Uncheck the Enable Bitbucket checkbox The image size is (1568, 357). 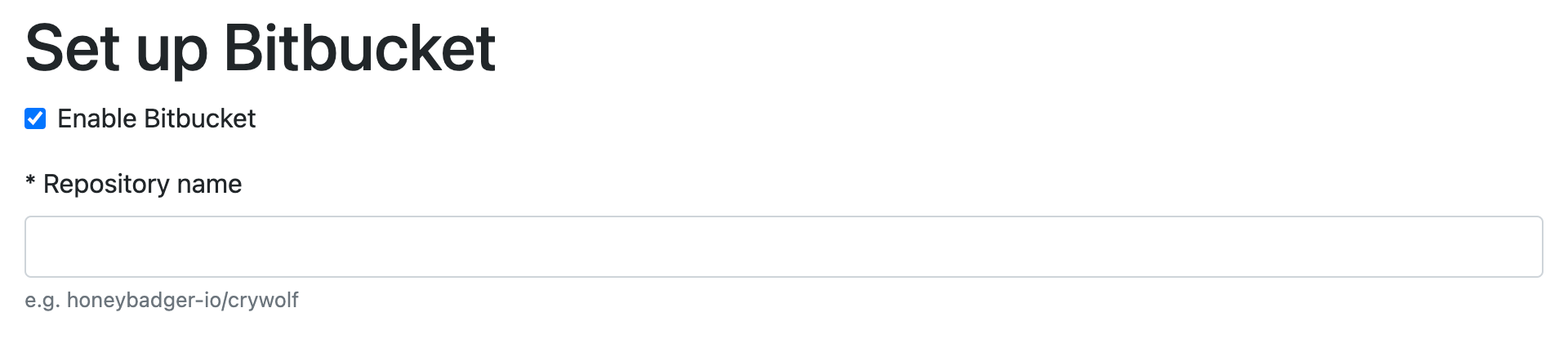coord(35,119)
